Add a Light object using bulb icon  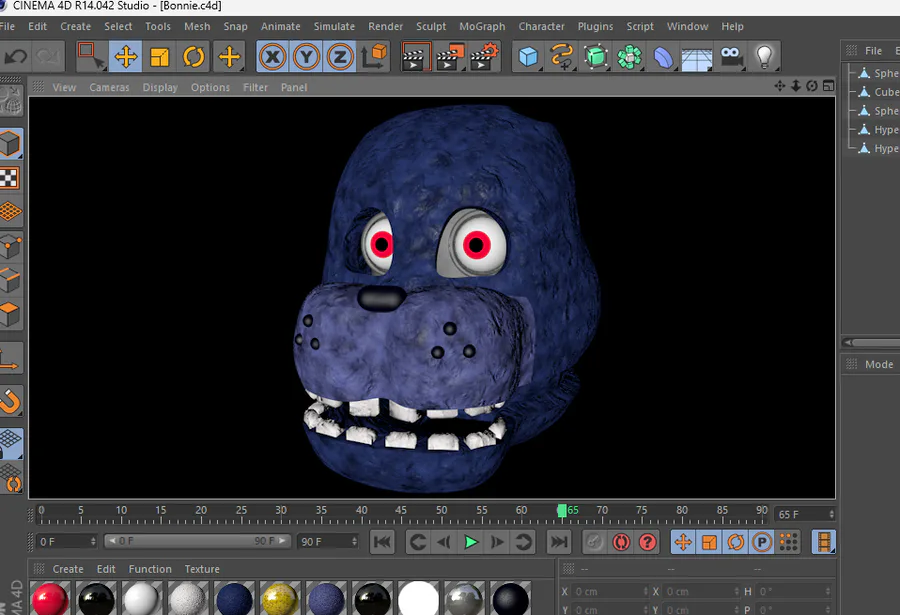click(765, 57)
